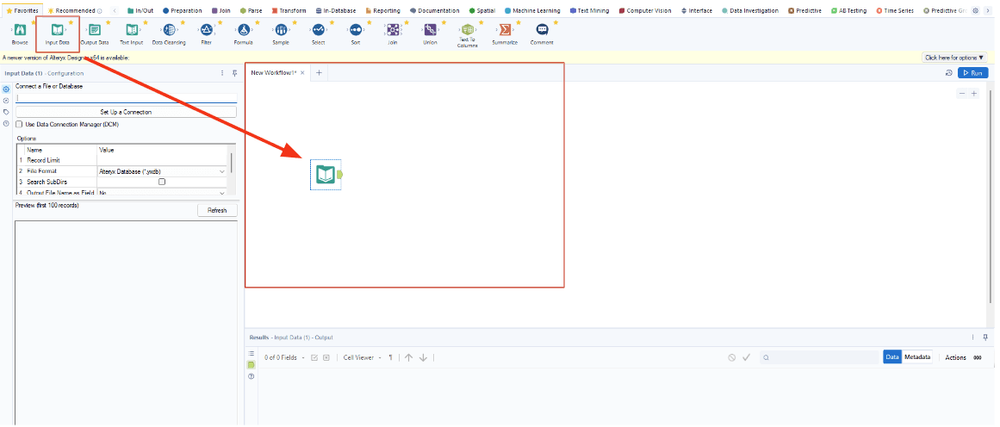Screen dimensions: 1000x427
Task: Click the Run workflow button
Action: tap(972, 73)
